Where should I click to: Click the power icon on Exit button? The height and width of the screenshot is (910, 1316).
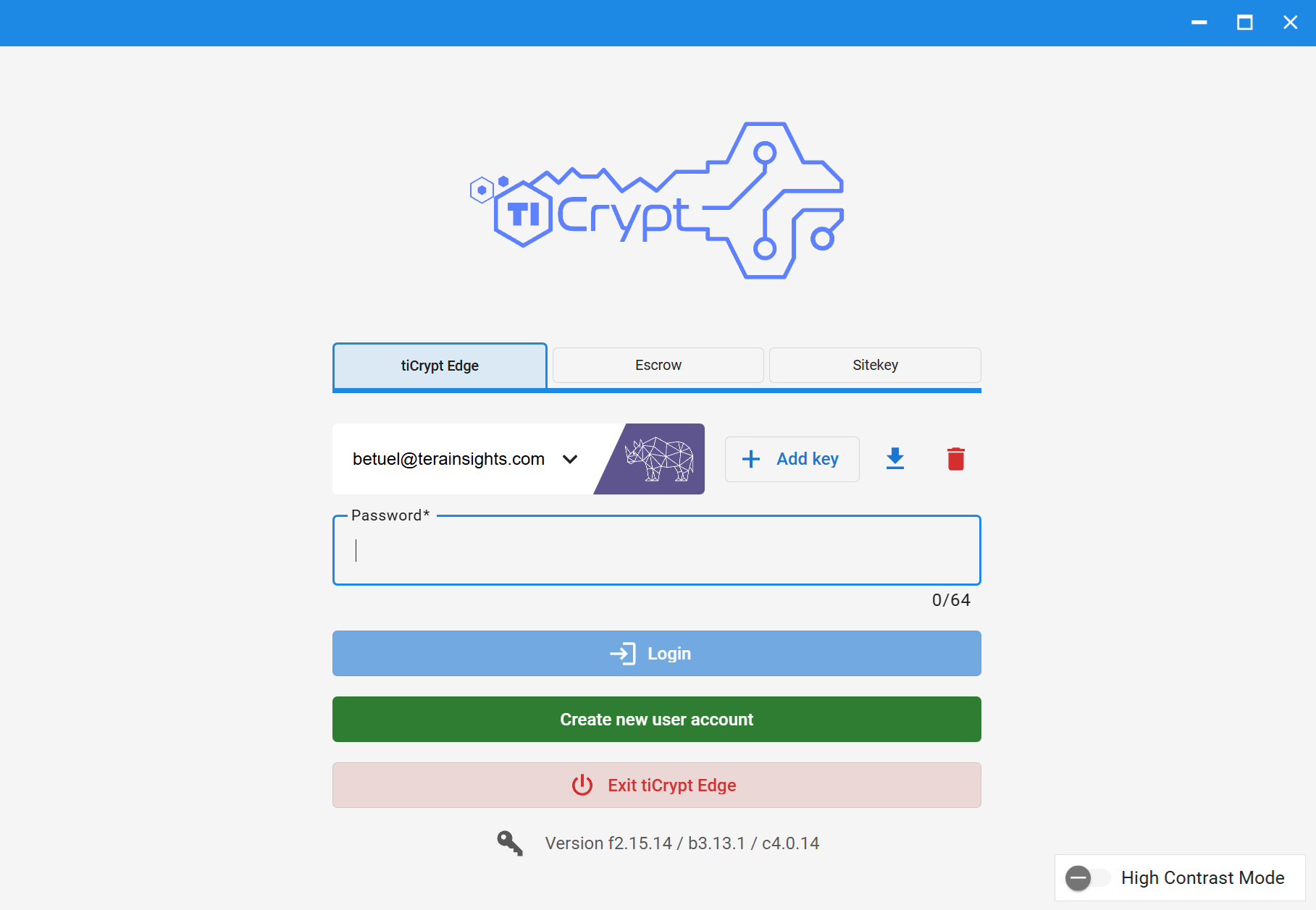coord(582,785)
